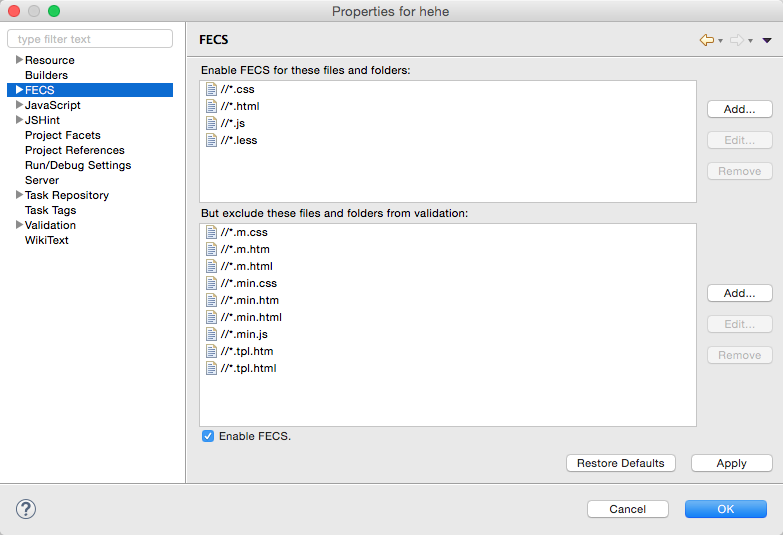Image resolution: width=783 pixels, height=535 pixels.
Task: Click the file icon beside //*.tpl.html
Action: point(211,368)
